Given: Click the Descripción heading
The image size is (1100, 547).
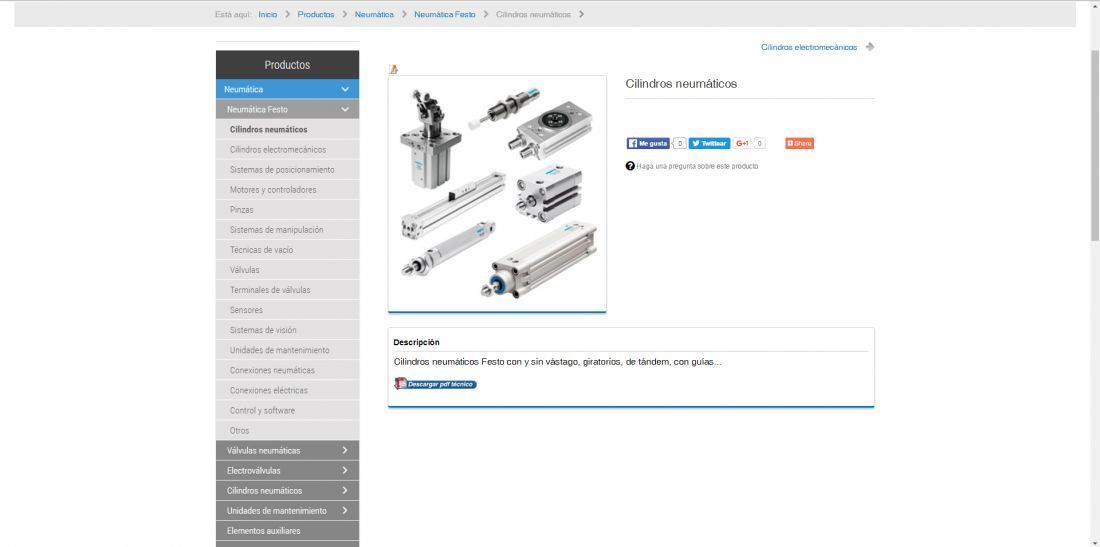Looking at the screenshot, I should (x=417, y=342).
